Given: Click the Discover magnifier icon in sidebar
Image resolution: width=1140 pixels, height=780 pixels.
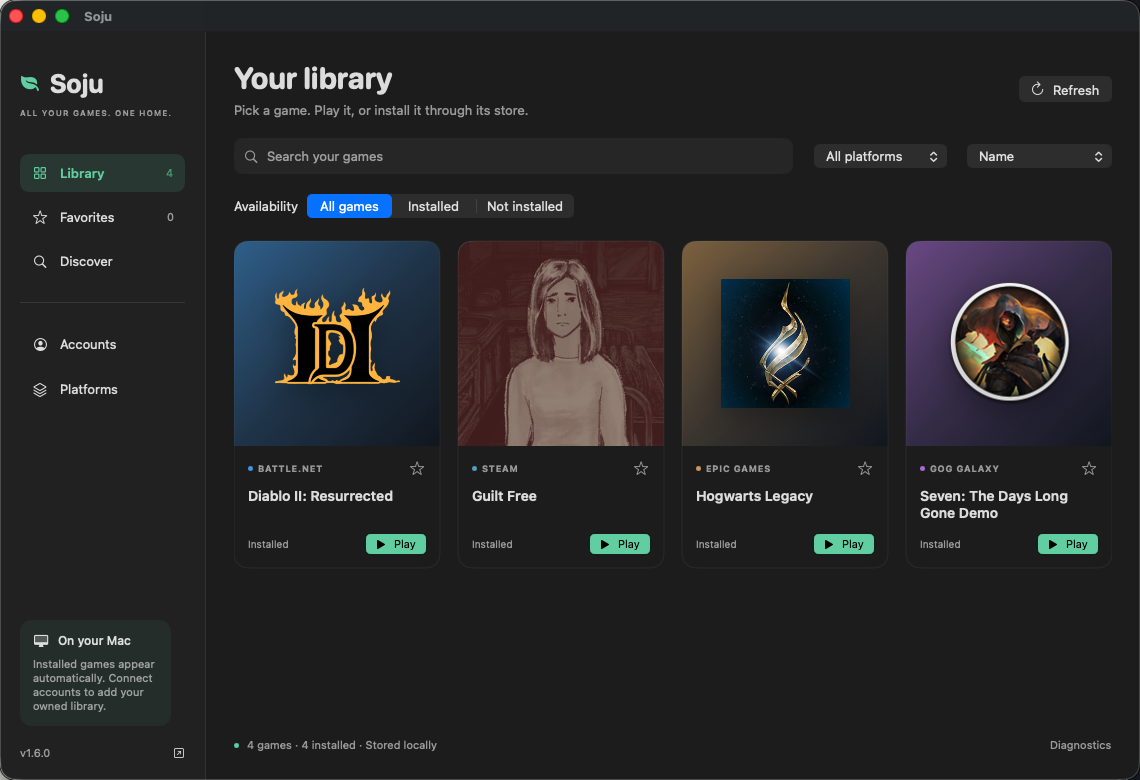Looking at the screenshot, I should [x=40, y=262].
